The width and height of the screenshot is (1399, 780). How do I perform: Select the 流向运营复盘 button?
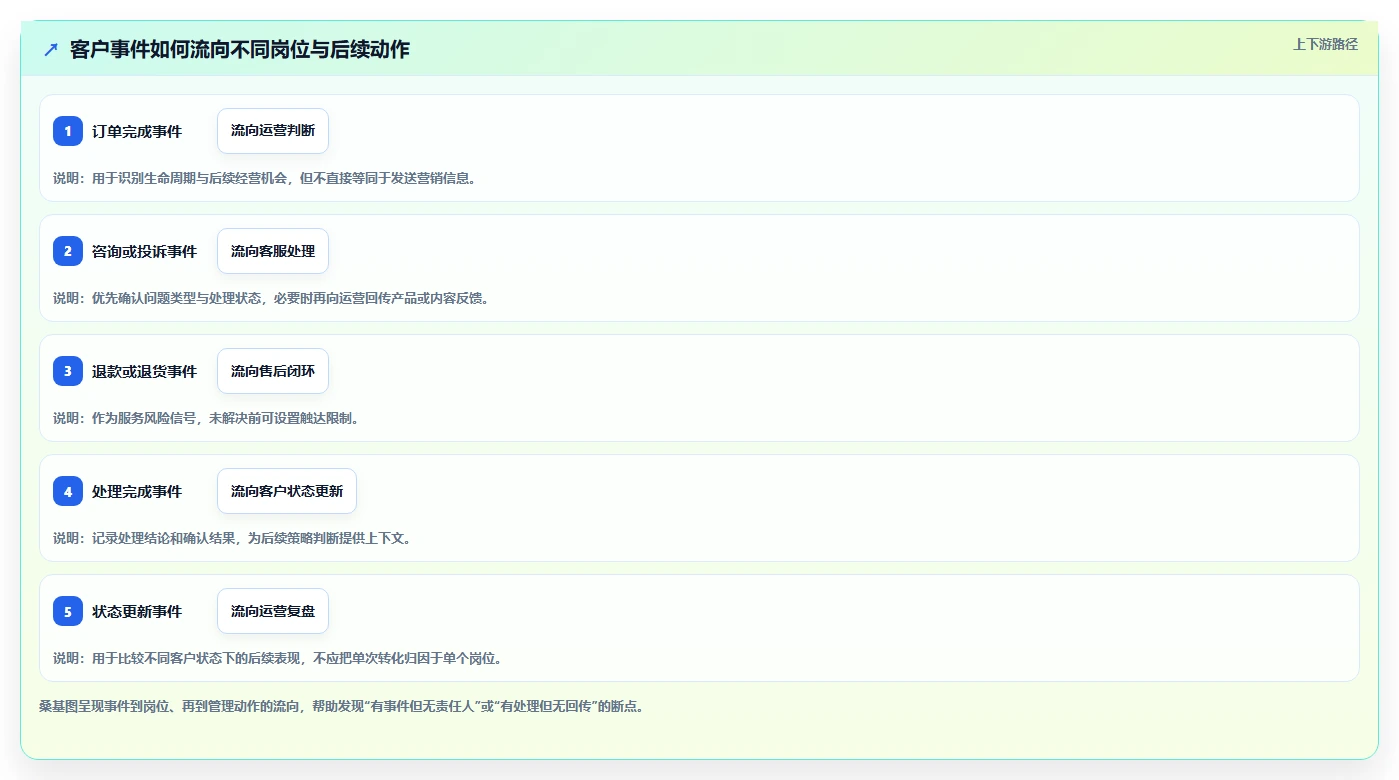coord(273,611)
